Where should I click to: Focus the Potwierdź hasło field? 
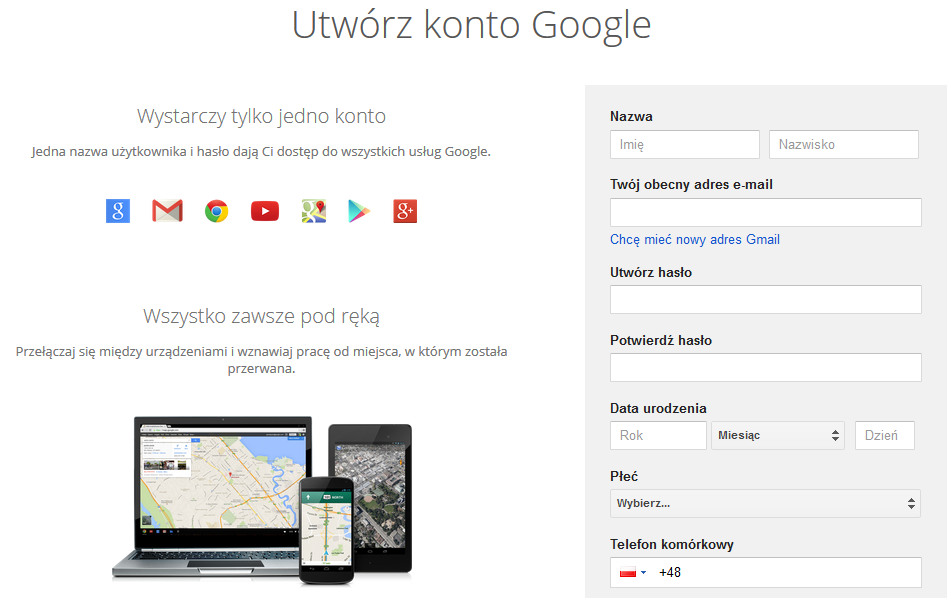(766, 368)
